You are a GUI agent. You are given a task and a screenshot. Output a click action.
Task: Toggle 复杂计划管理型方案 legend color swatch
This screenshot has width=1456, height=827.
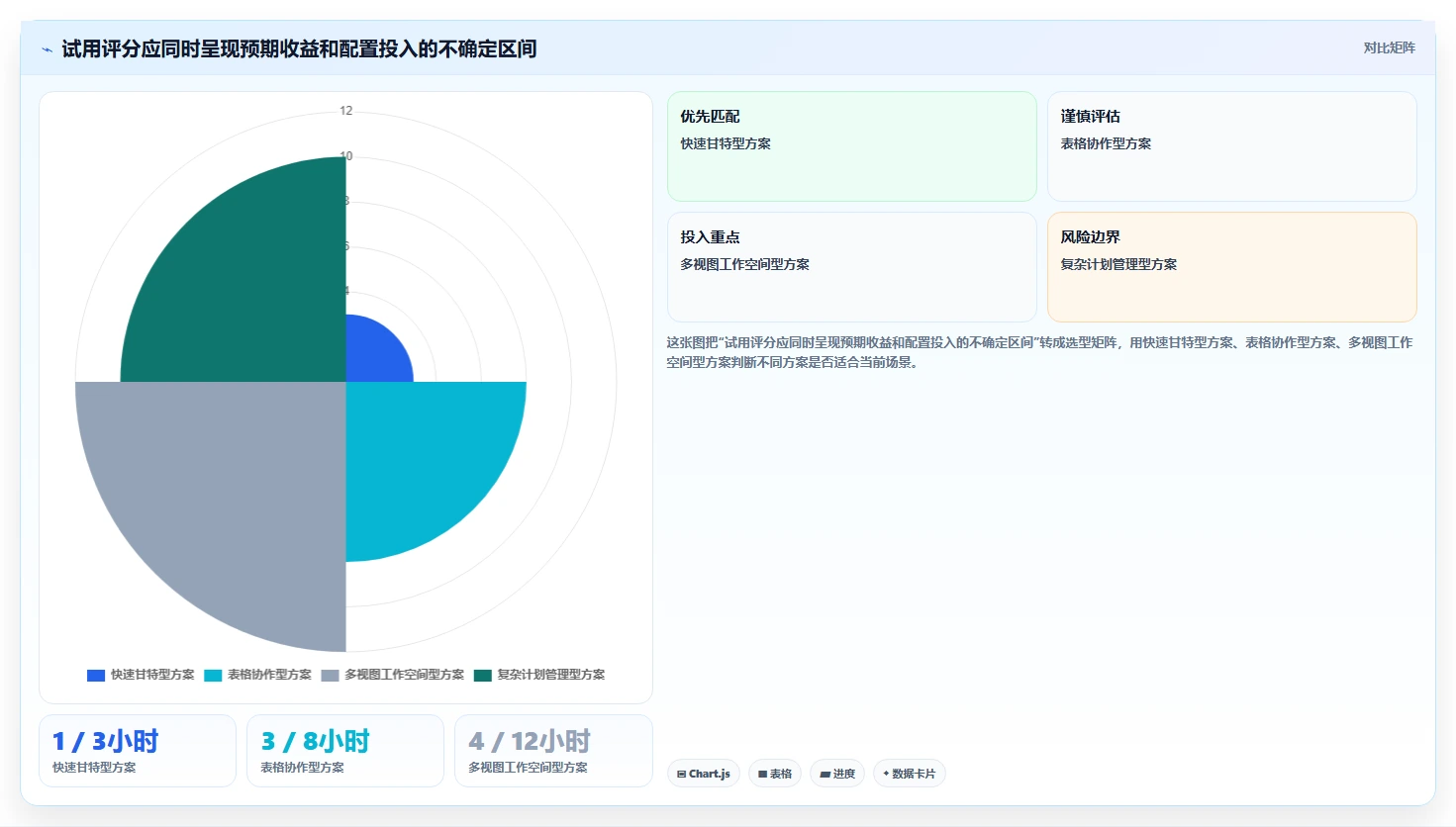click(482, 676)
